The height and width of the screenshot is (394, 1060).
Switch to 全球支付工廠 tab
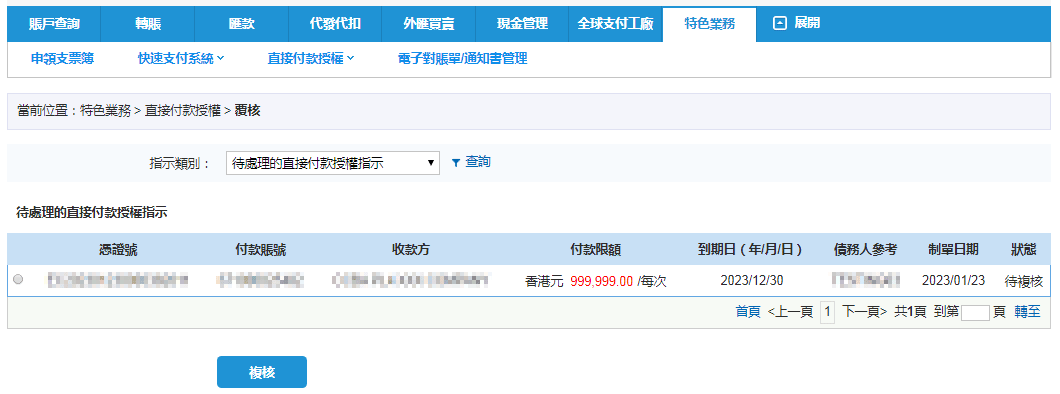tap(615, 24)
